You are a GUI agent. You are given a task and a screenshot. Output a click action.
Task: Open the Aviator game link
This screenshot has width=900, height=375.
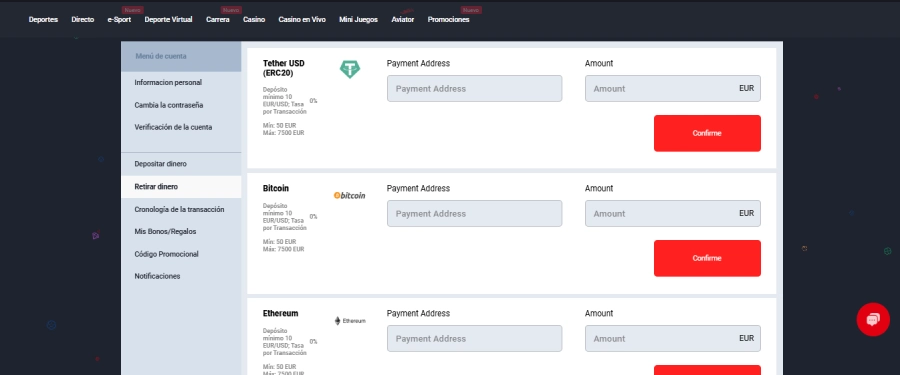pos(402,20)
